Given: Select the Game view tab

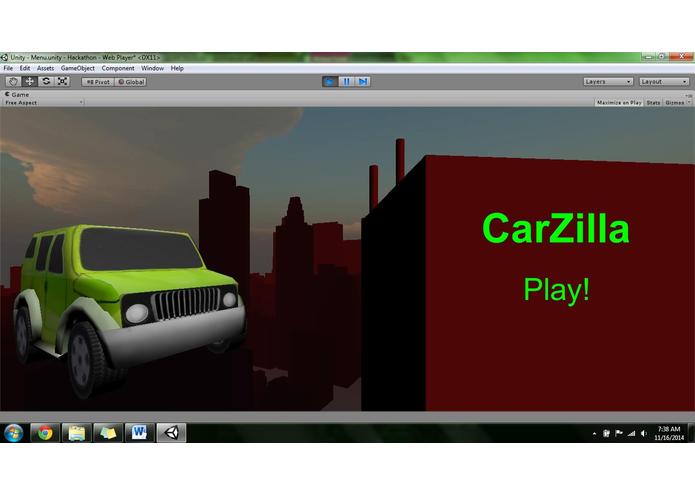Looking at the screenshot, I should click(x=17, y=94).
